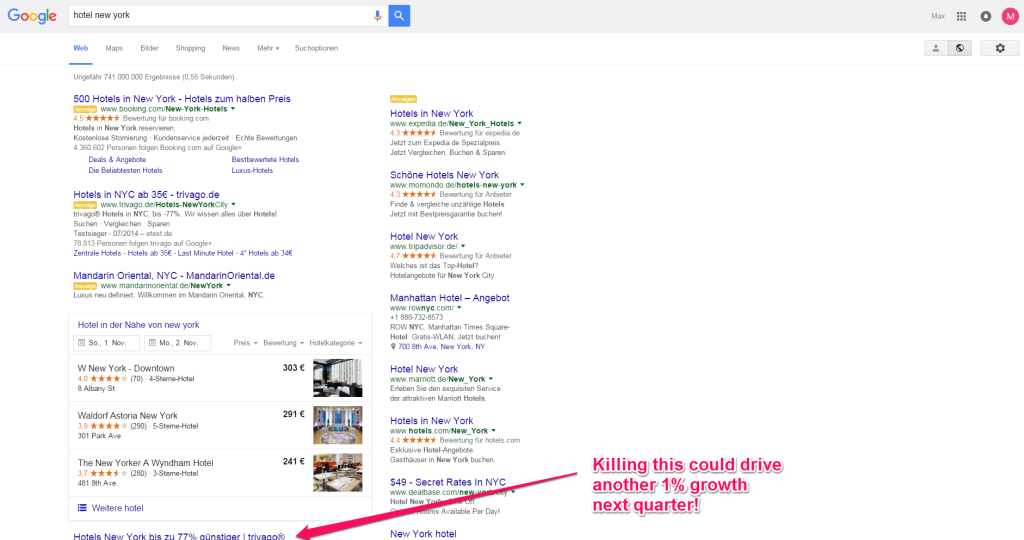Open $49 - Secret Rates In NYC ad
The width and height of the screenshot is (1024, 540).
pos(447,483)
